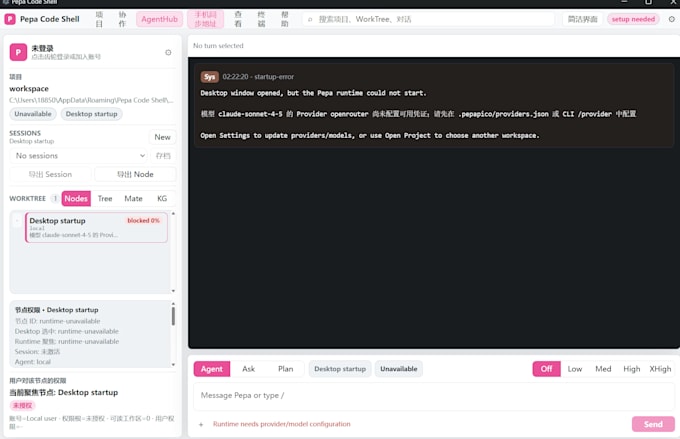The height and width of the screenshot is (439, 680).
Task: Click the 手机同步地址 menu item
Action: [205, 19]
